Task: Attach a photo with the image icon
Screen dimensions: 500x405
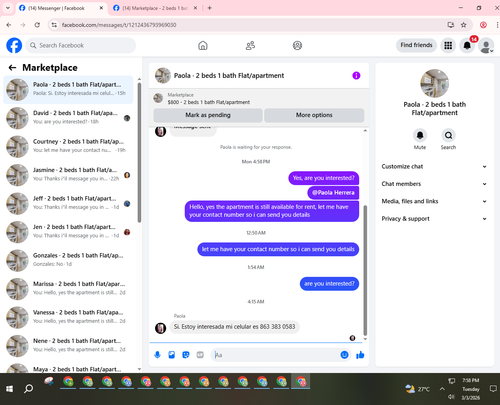Action: tap(172, 355)
